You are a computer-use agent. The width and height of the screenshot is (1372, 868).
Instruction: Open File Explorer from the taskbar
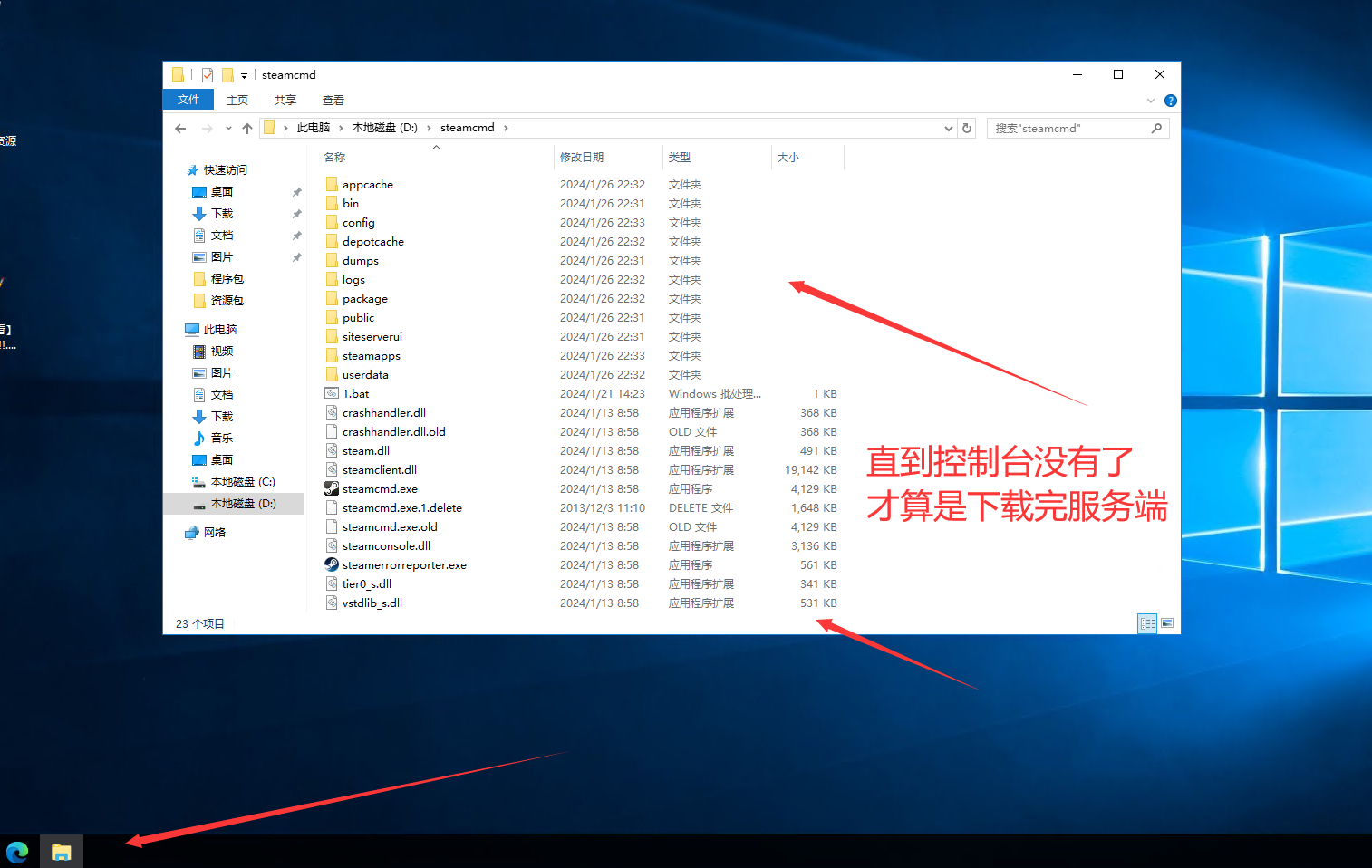click(62, 852)
